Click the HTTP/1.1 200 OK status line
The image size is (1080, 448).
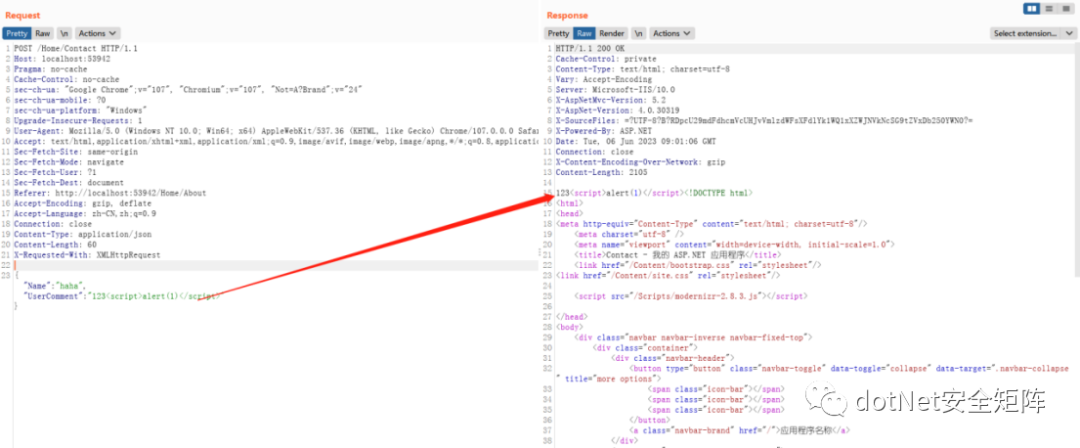(590, 49)
